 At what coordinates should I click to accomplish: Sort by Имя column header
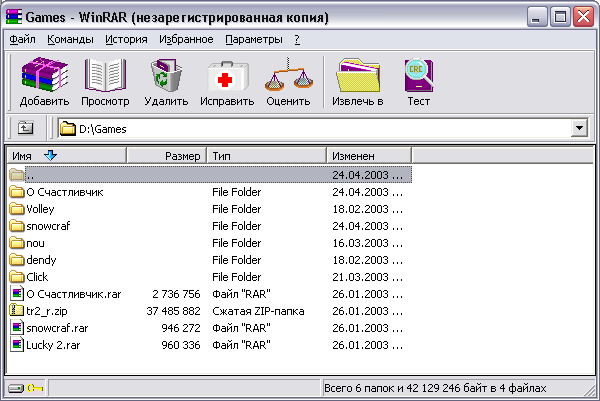(67, 156)
